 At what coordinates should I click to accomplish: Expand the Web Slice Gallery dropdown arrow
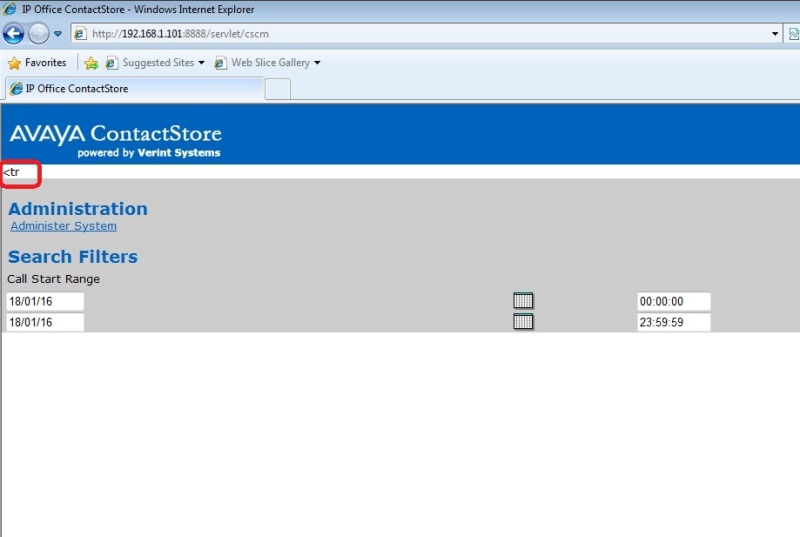[317, 63]
